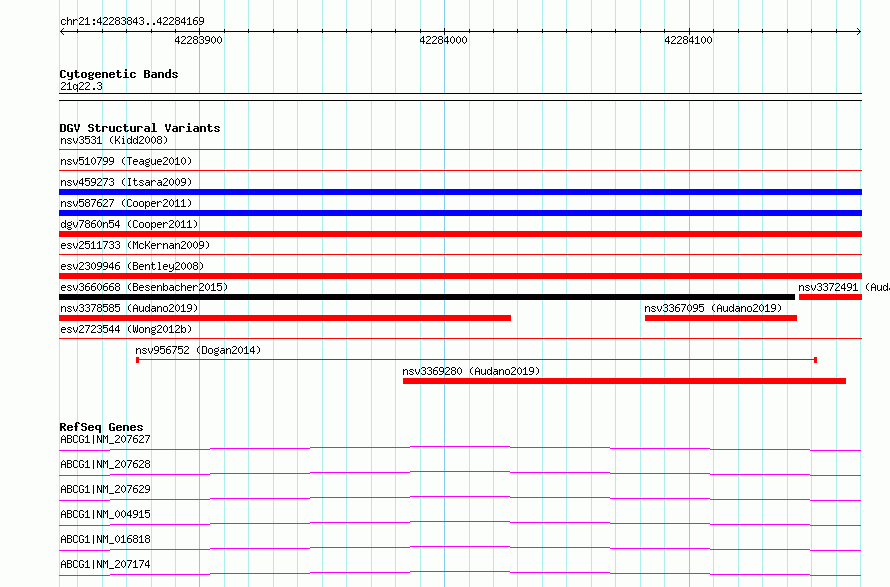Viewport: 890px width, 587px height.
Task: Select the short red bar under nsv3372491
Action: click(830, 297)
